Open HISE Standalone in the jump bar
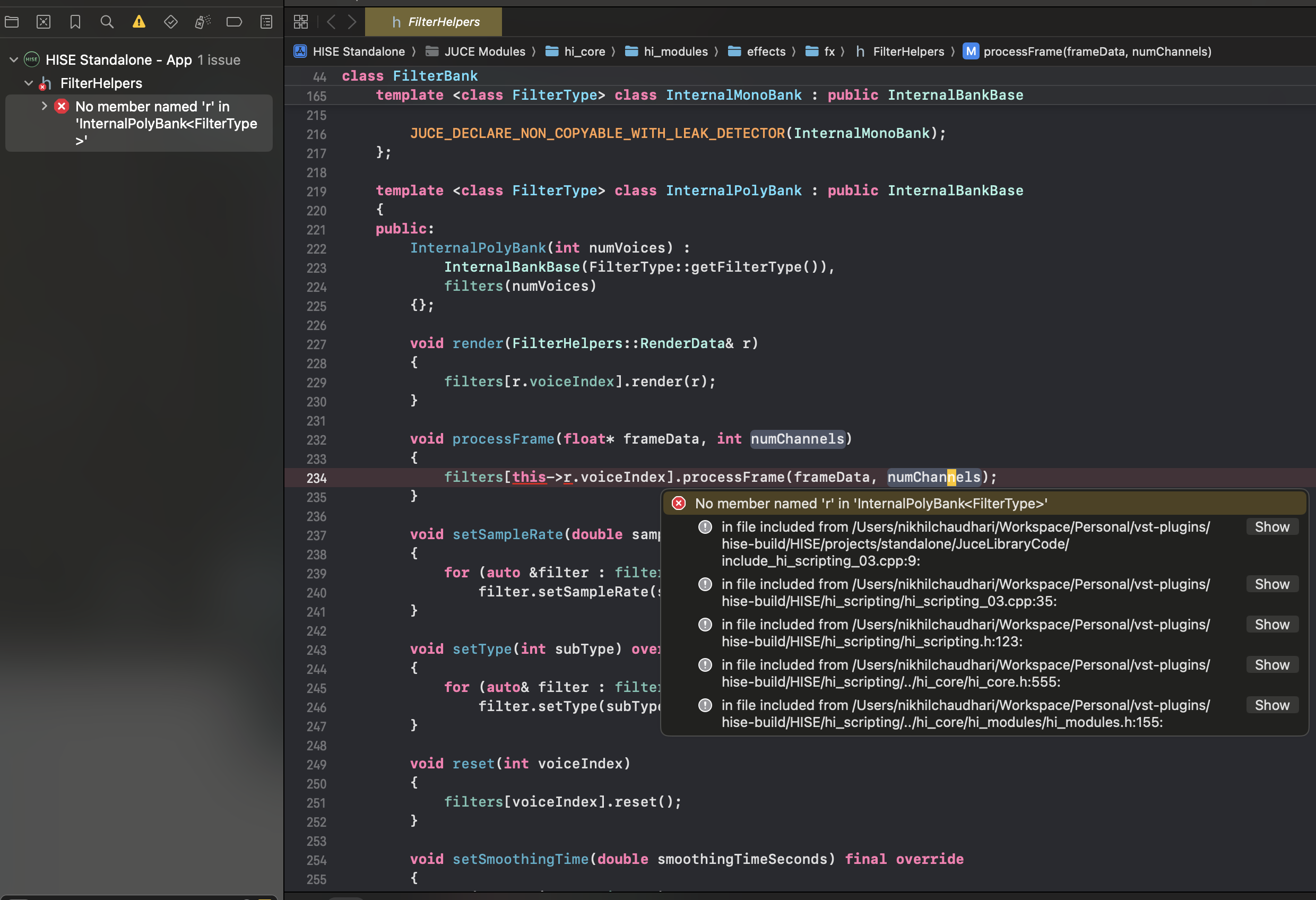Image resolution: width=1316 pixels, height=900 pixels. coord(349,51)
